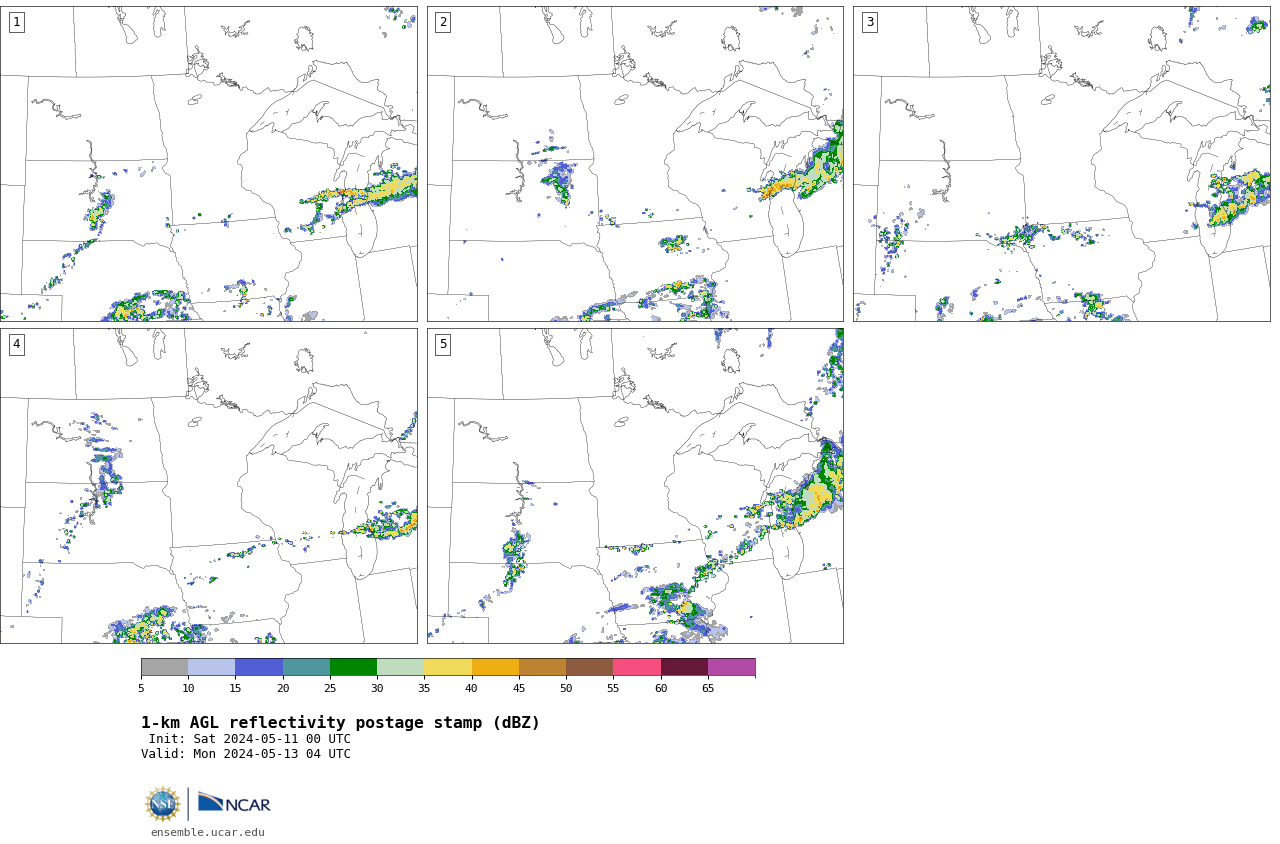
Task: Click the Init: Sat 2024-05-11 00 UTC line
Action: (x=250, y=739)
